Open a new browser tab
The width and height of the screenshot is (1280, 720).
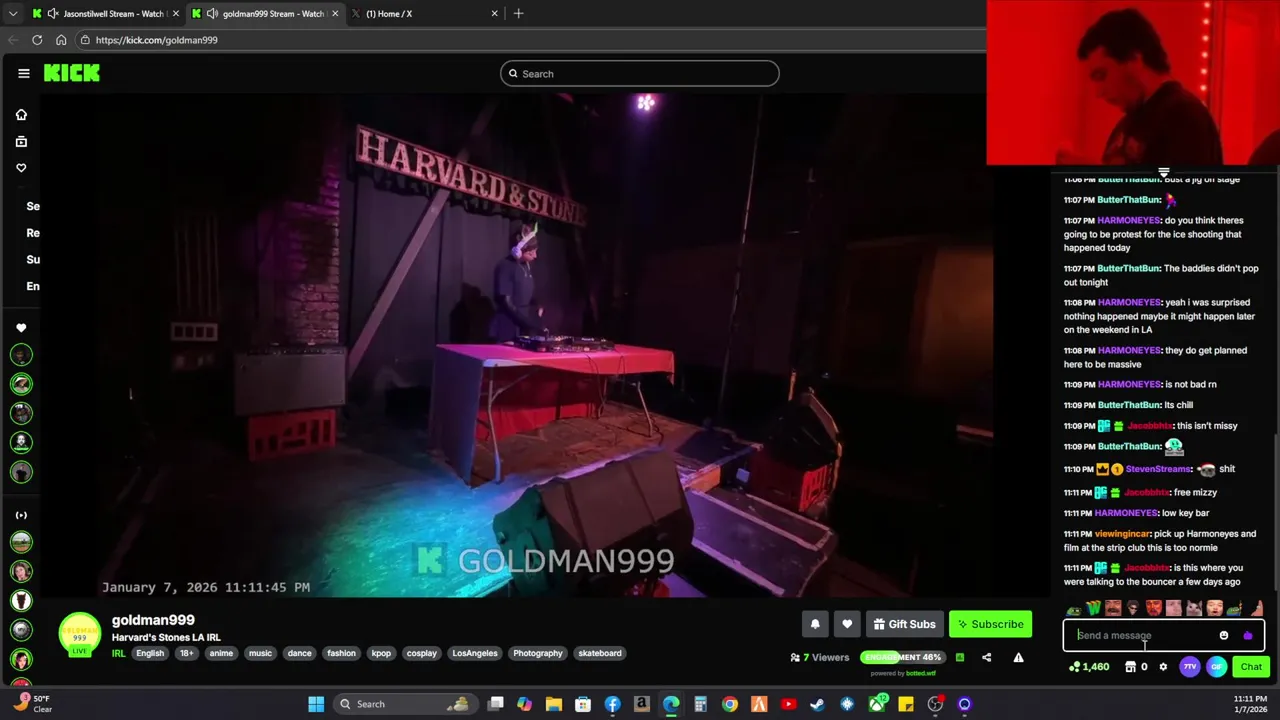518,13
